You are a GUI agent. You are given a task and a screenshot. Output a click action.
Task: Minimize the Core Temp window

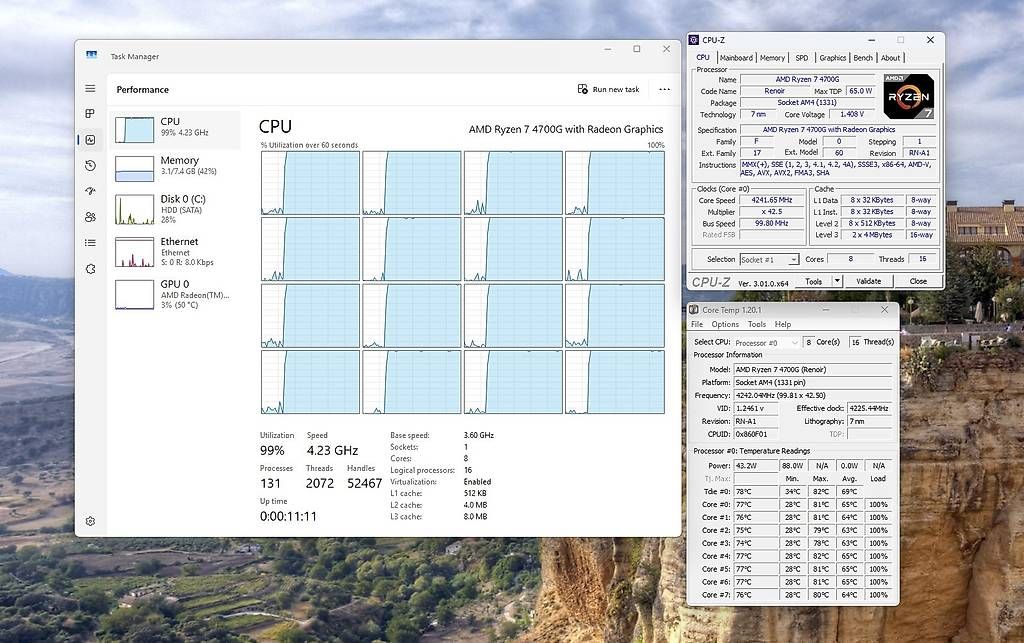pos(825,309)
